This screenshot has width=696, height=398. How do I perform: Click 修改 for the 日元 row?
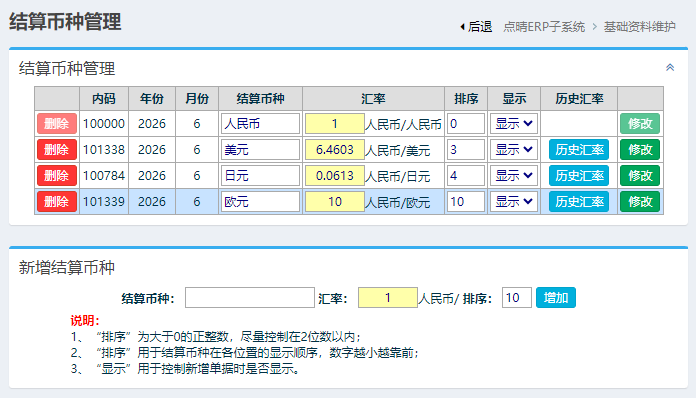click(x=640, y=176)
